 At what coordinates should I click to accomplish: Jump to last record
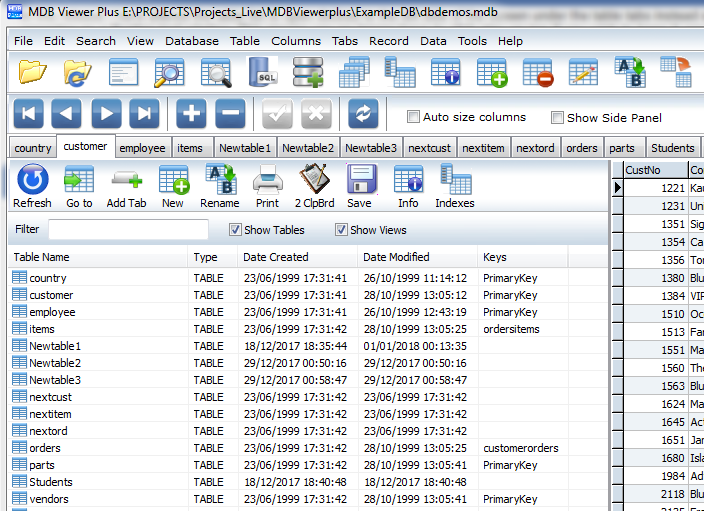pos(144,113)
